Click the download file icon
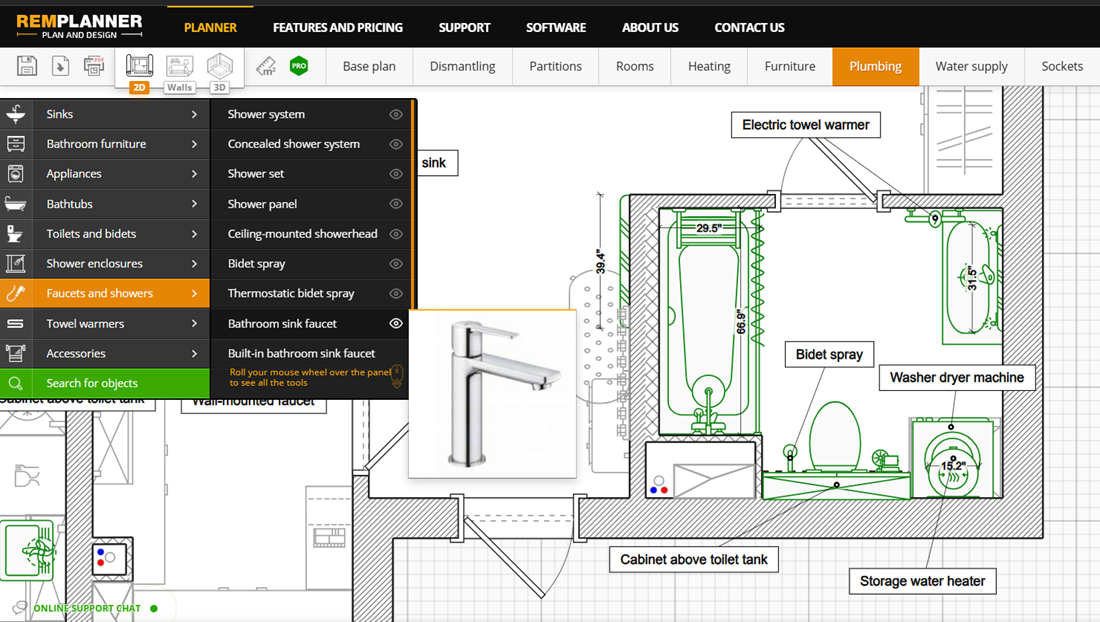The width and height of the screenshot is (1100, 622). pos(60,66)
